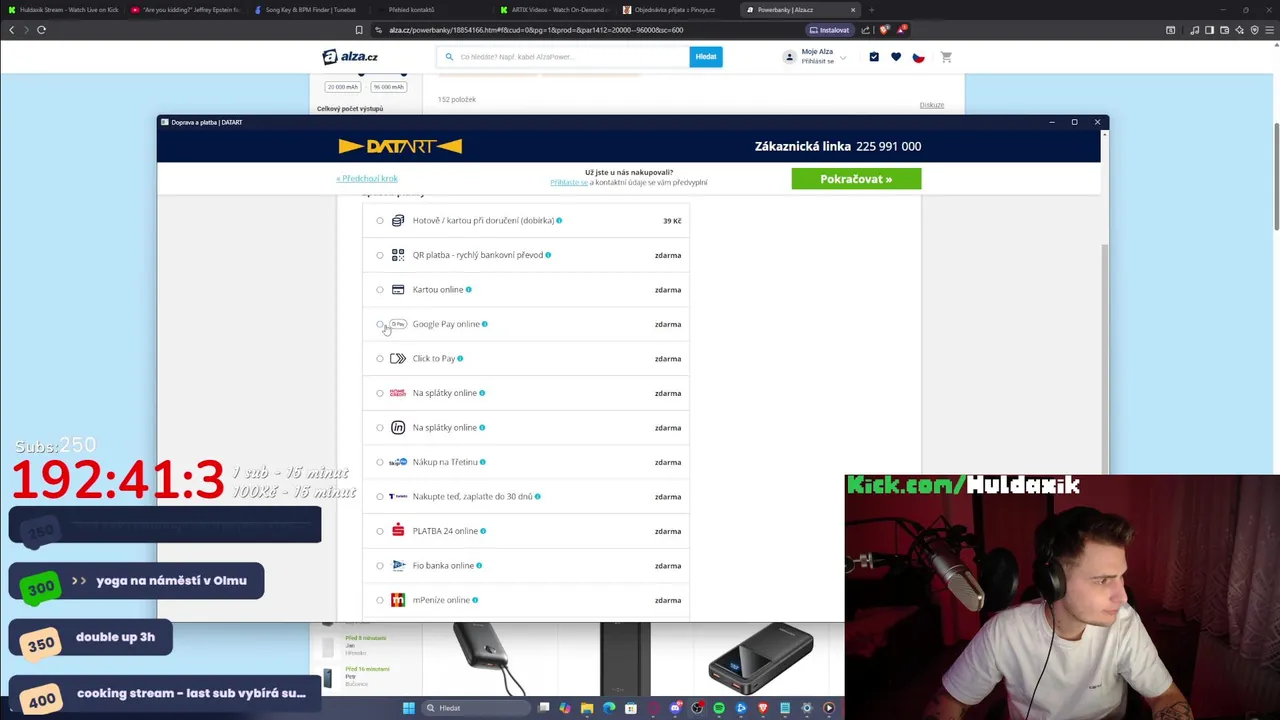Click Diskuze link on Alza page
Image resolution: width=1280 pixels, height=720 pixels.
932,105
